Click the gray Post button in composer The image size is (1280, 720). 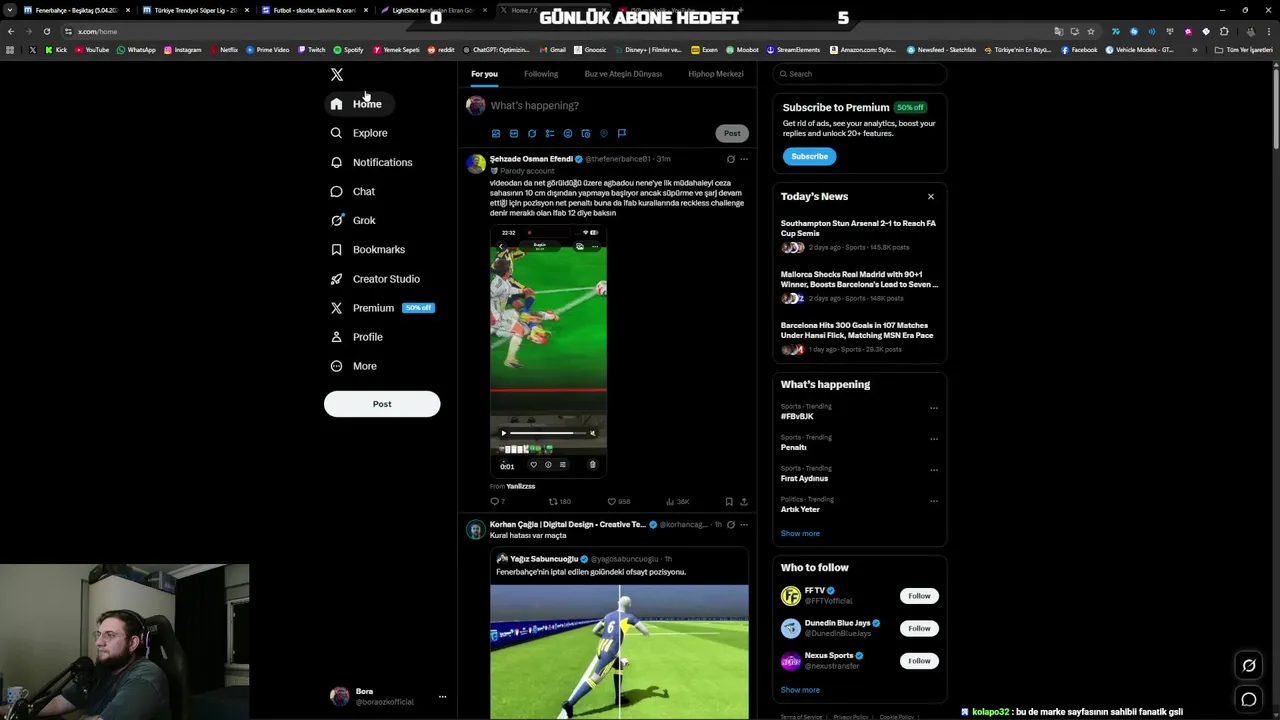[732, 133]
